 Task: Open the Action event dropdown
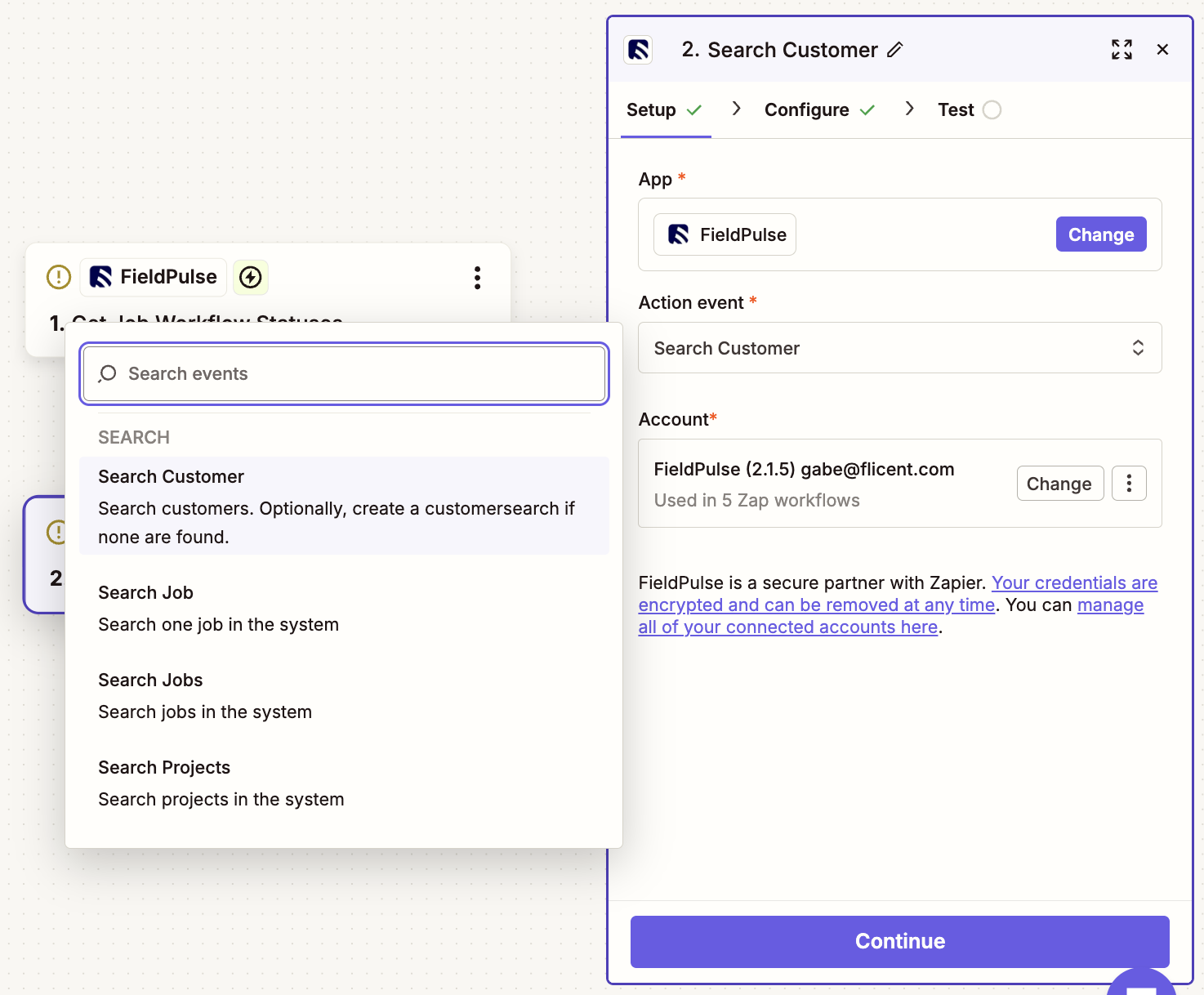point(899,348)
